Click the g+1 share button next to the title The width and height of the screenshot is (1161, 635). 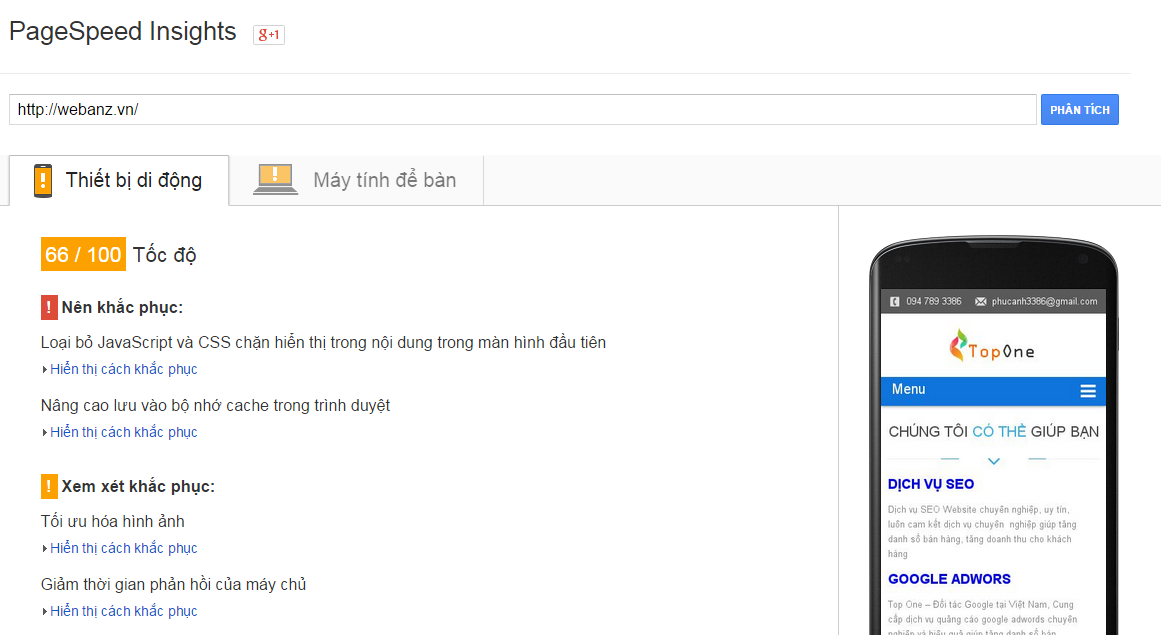[x=267, y=33]
